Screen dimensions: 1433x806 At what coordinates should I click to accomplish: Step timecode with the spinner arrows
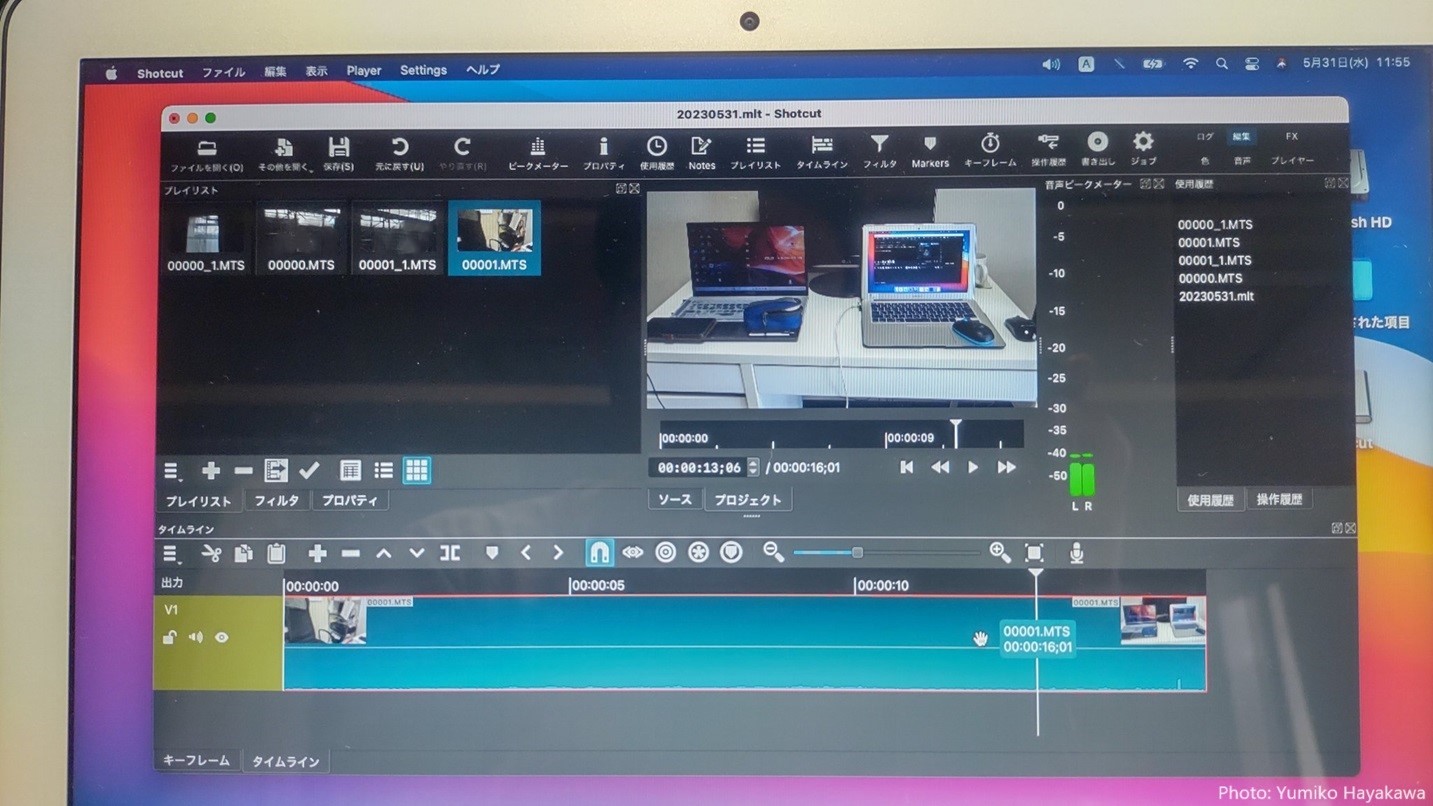754,467
